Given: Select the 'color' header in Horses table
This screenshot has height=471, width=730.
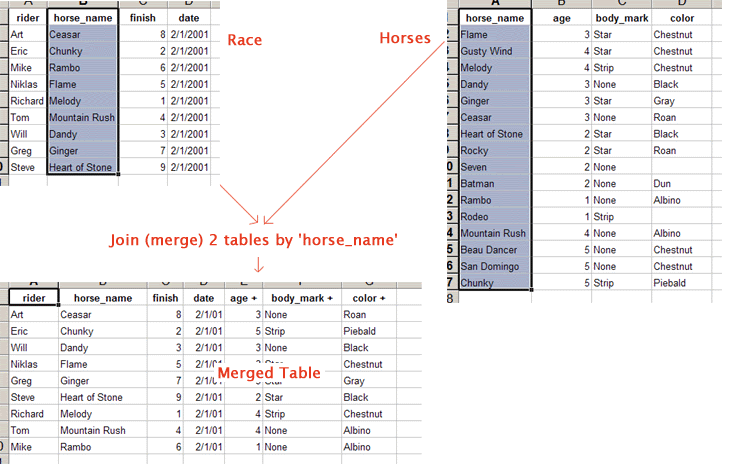Looking at the screenshot, I should click(x=682, y=18).
